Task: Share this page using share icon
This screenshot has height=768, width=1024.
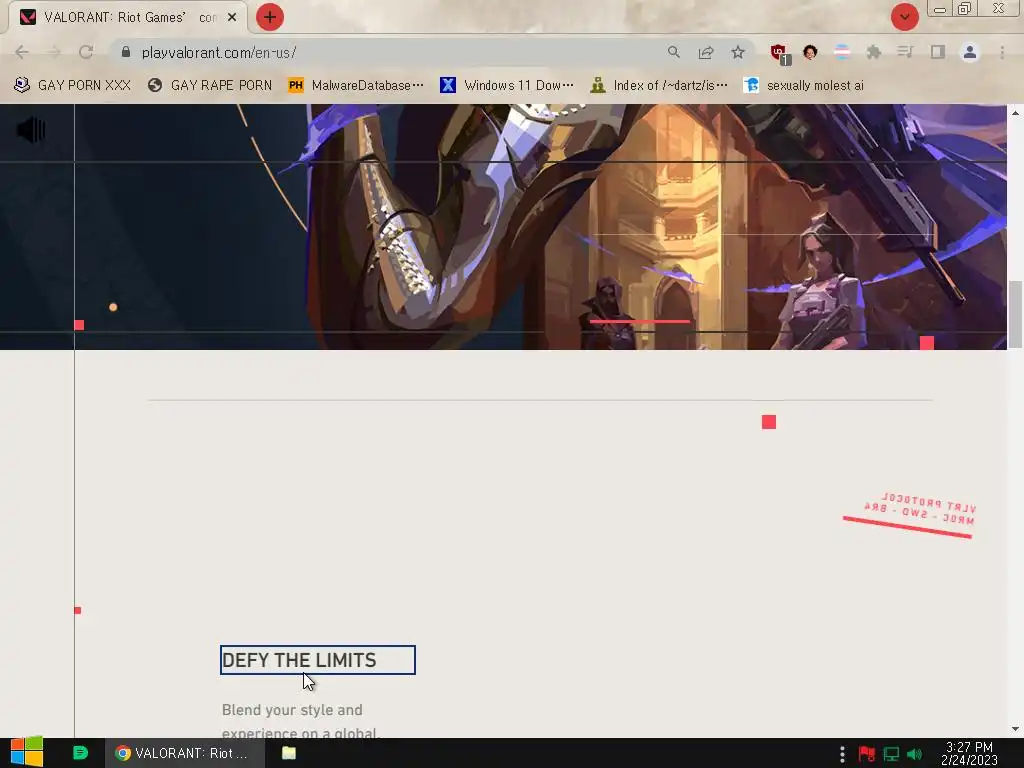Action: (x=706, y=52)
